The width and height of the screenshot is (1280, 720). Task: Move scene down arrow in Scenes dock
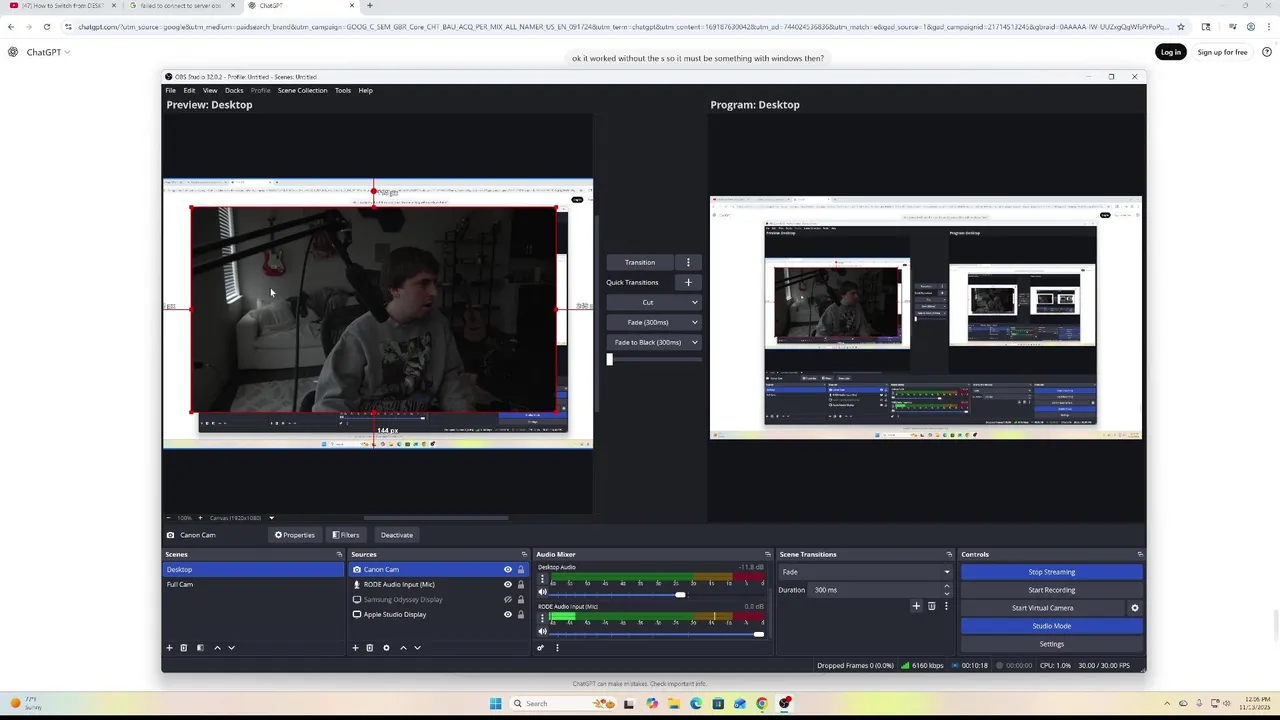(231, 648)
